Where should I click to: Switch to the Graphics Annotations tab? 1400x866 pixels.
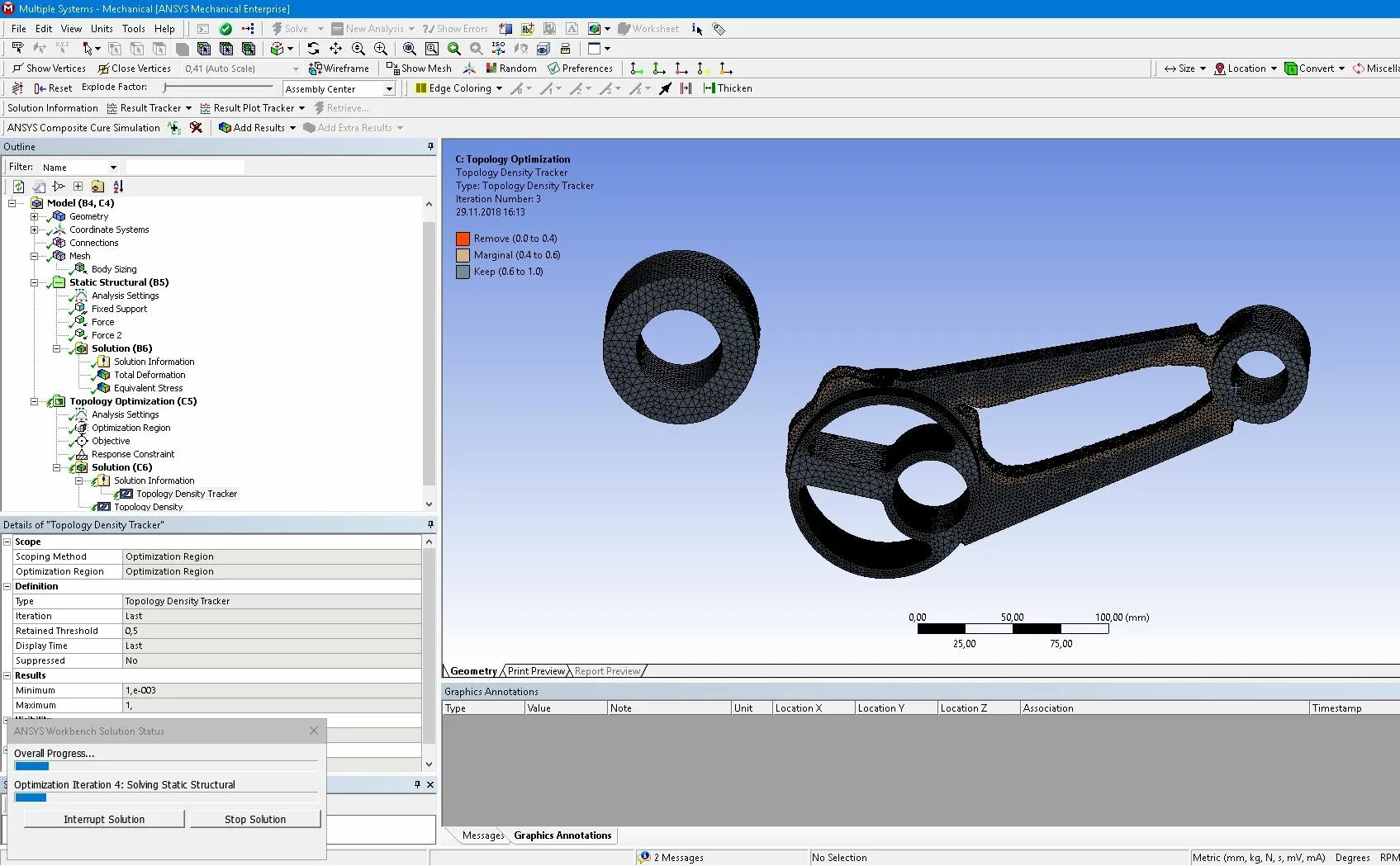click(x=562, y=835)
